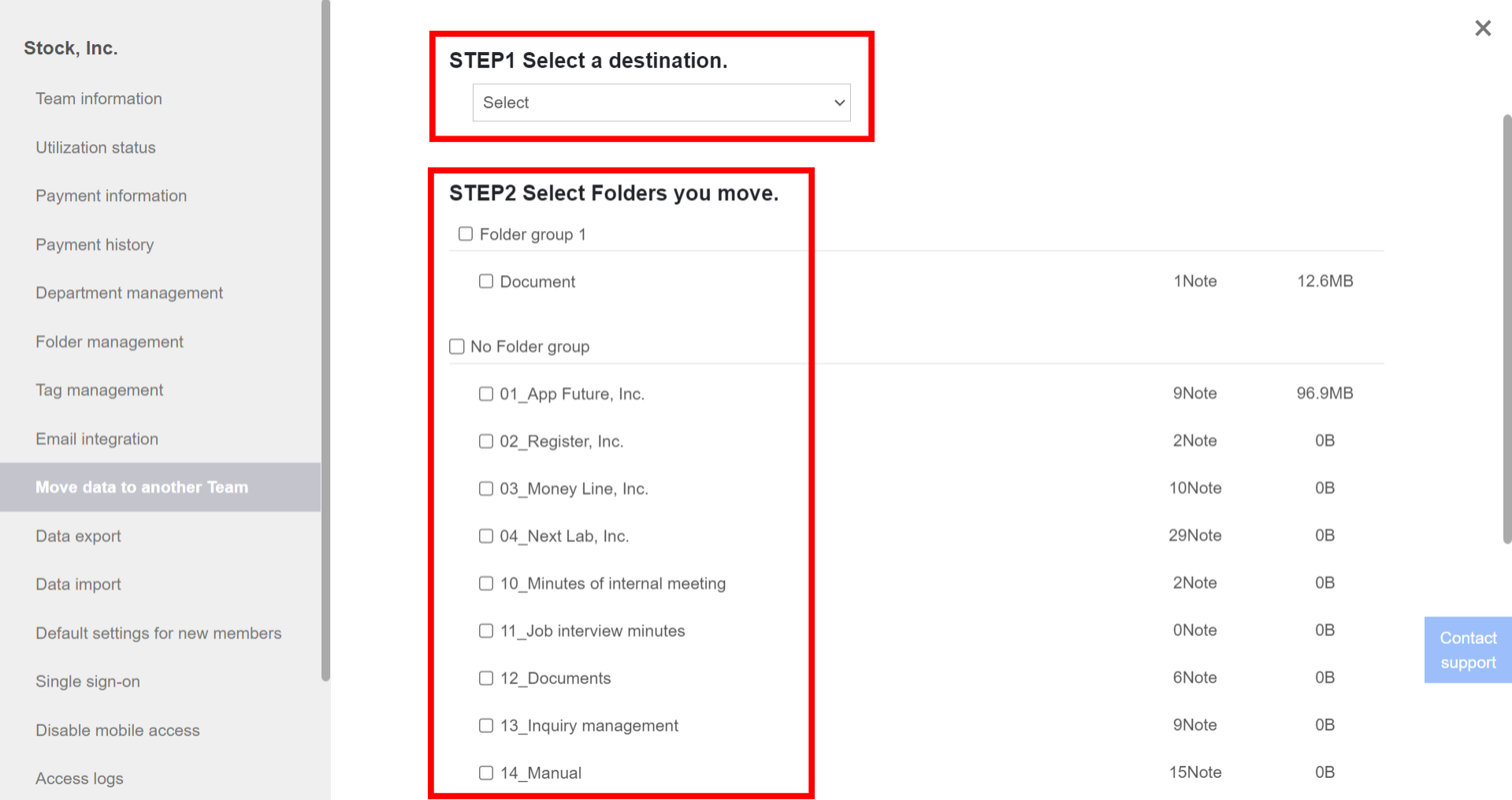Click the Contact support button
Screen dimensions: 1512x800
coord(1467,649)
